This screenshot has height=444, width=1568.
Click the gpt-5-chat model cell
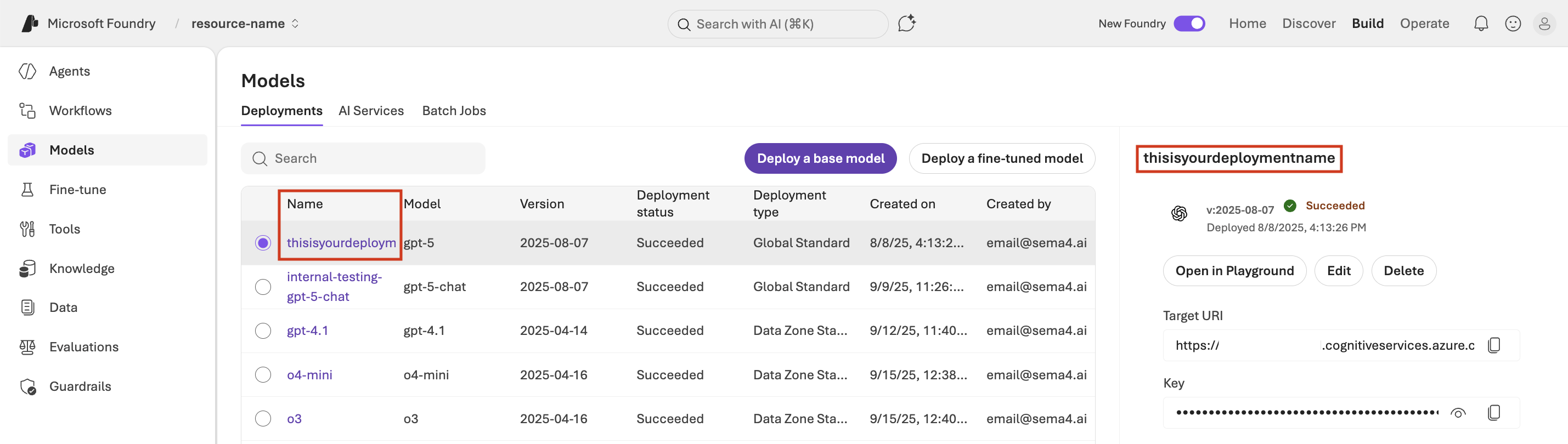click(435, 287)
